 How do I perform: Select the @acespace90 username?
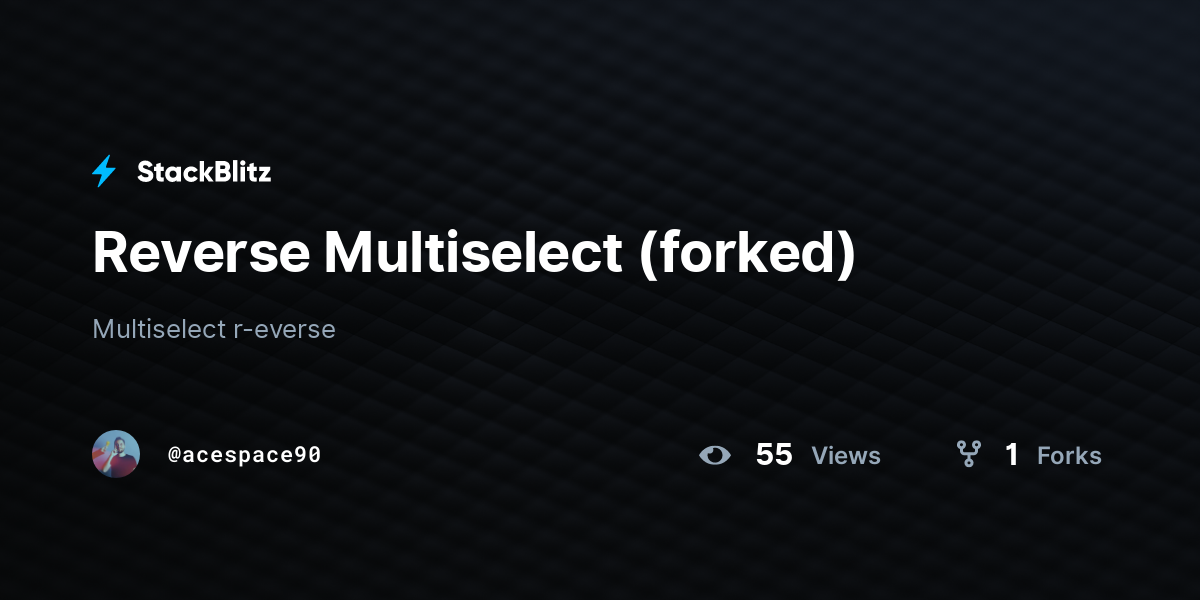pos(244,454)
